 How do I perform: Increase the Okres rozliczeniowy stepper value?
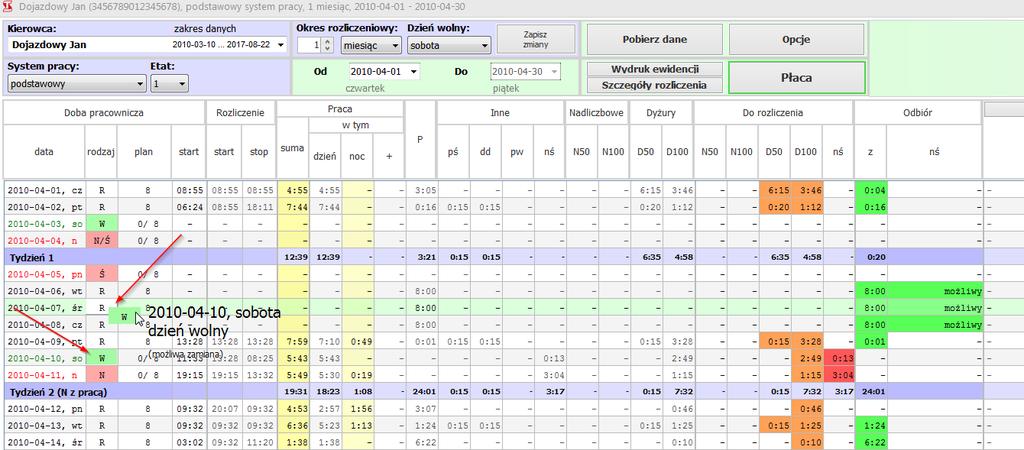click(328, 42)
